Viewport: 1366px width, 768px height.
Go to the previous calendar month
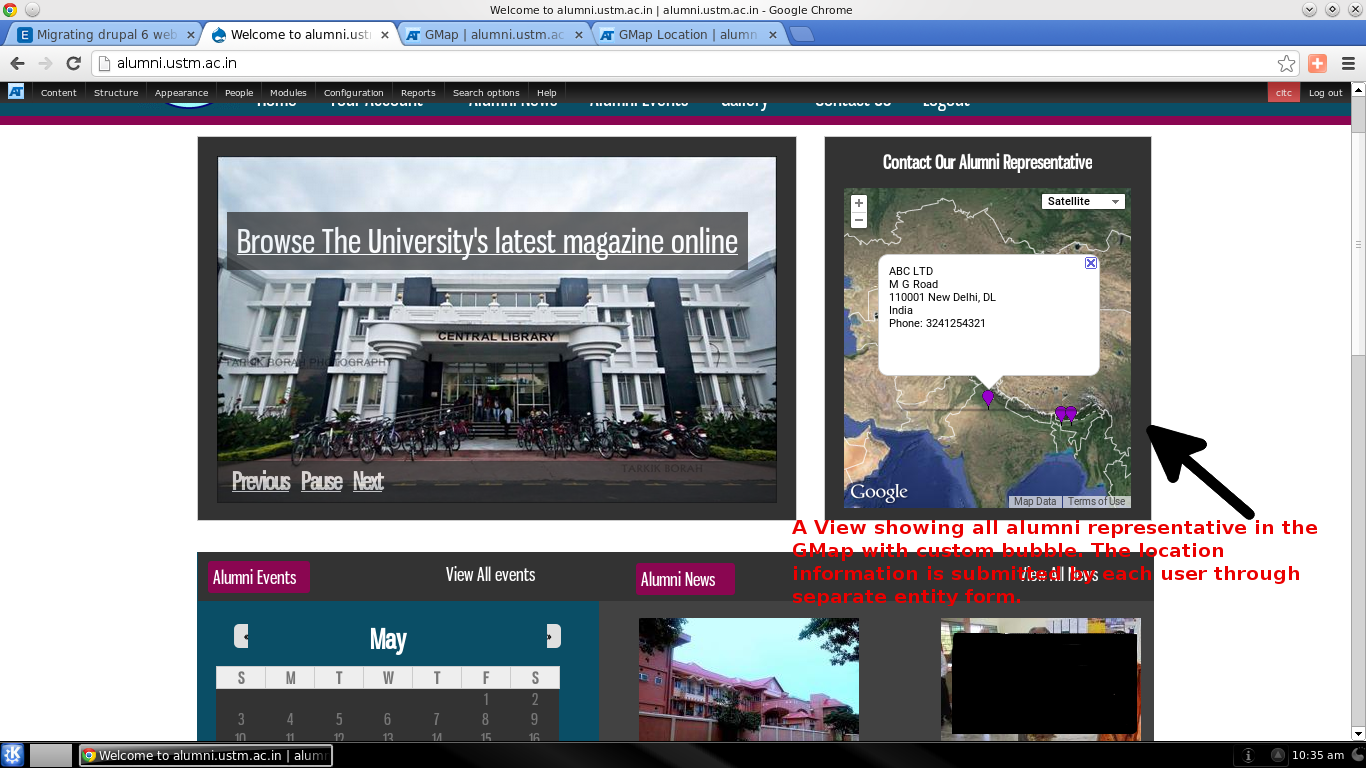[x=241, y=636]
